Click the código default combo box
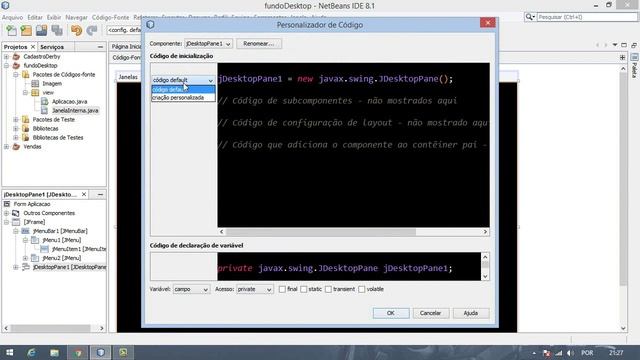640x360 pixels. (x=183, y=80)
